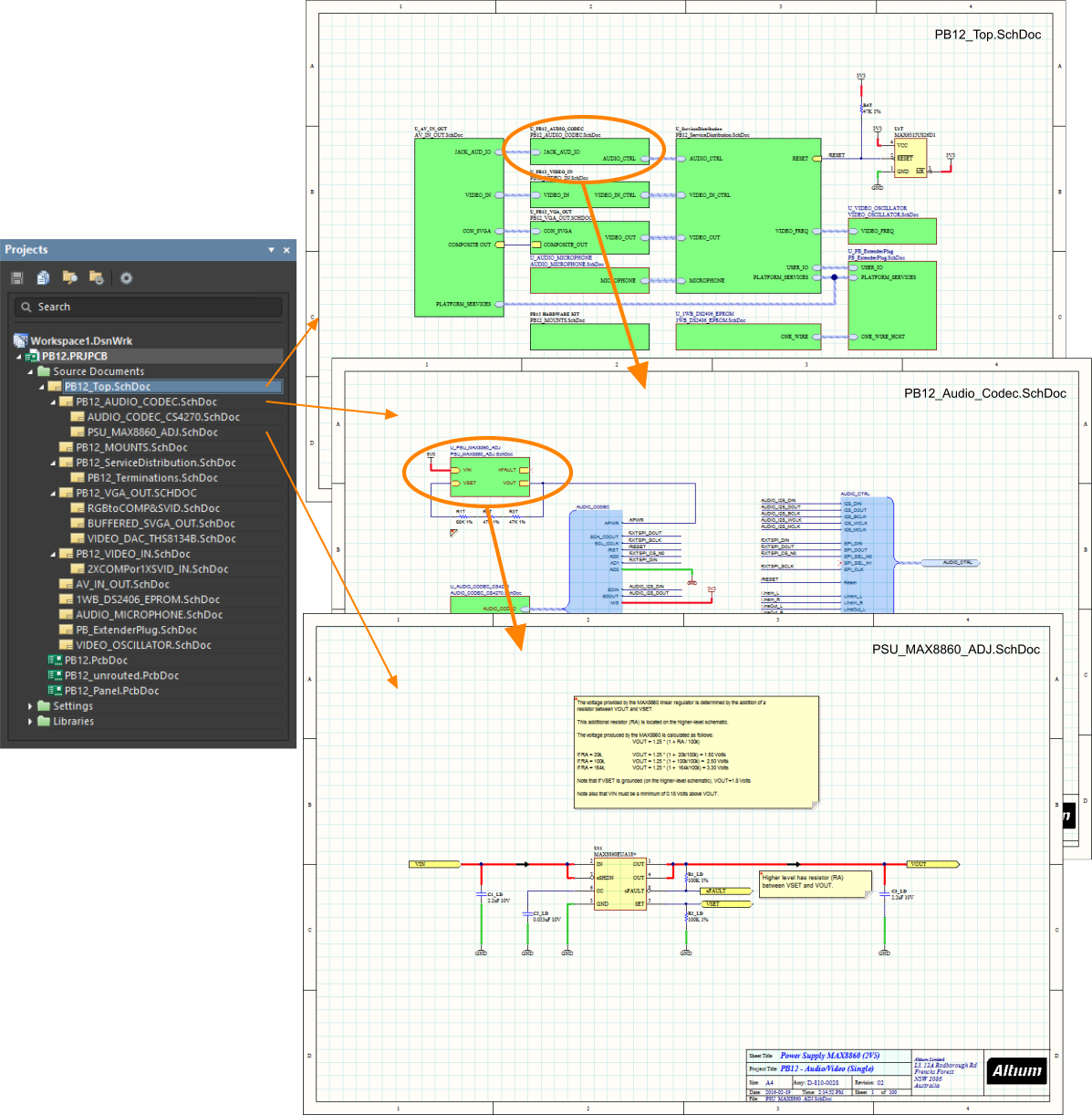Select AV_IN_OUT.SchDoc in the tree
The height and width of the screenshot is (1115, 1092).
pos(122,584)
